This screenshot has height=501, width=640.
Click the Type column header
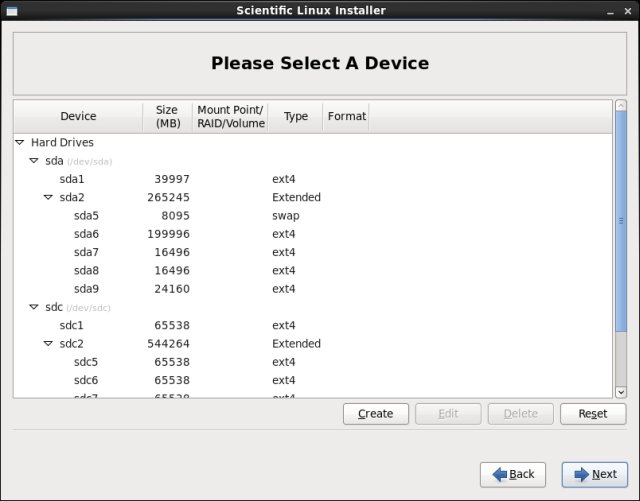pyautogui.click(x=295, y=116)
